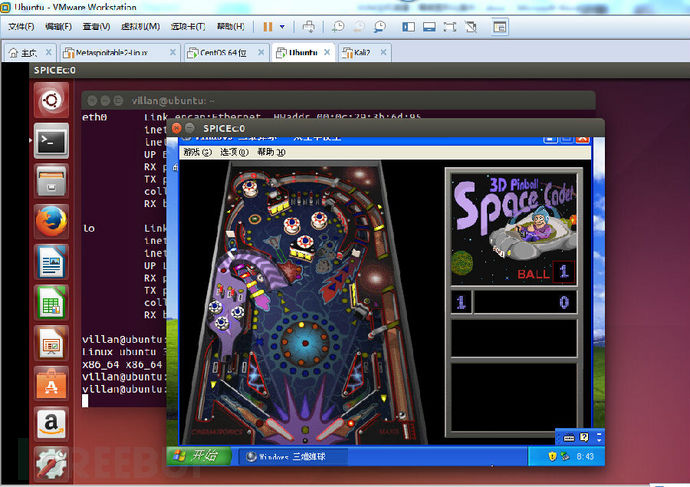Screen dimensions: 690x487
Task: Open Amazon launcher icon
Action: pyautogui.click(x=51, y=424)
